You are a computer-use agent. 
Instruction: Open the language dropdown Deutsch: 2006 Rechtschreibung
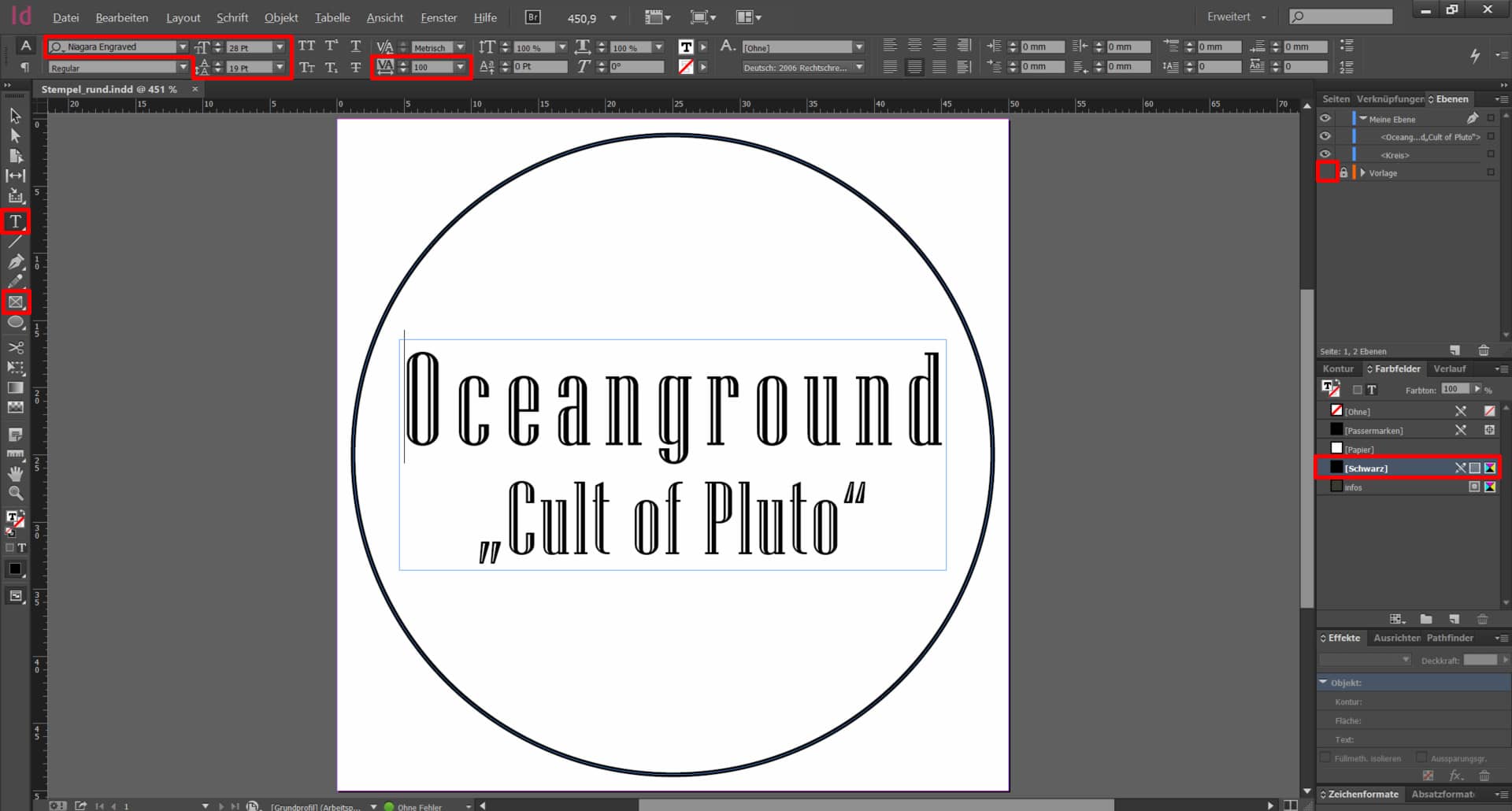[x=859, y=68]
